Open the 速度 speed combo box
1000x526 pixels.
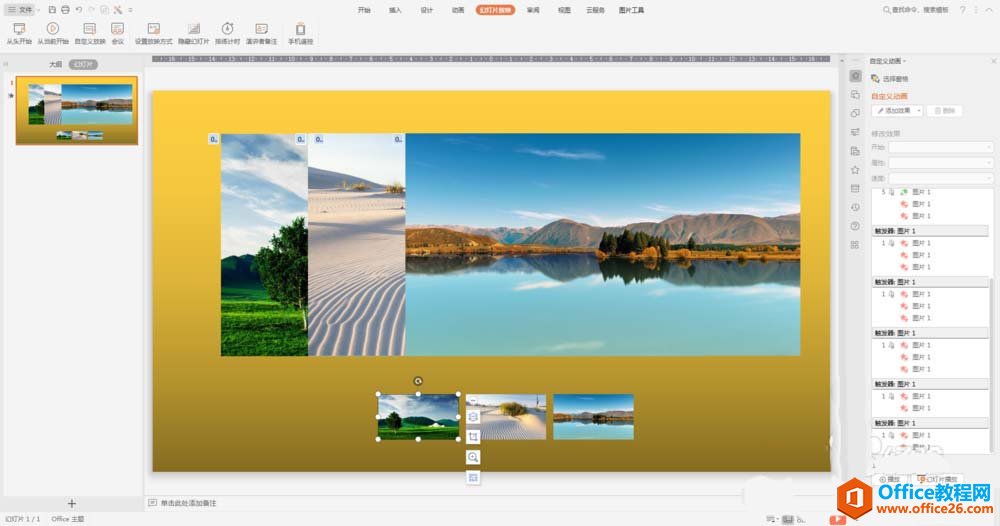(x=941, y=178)
